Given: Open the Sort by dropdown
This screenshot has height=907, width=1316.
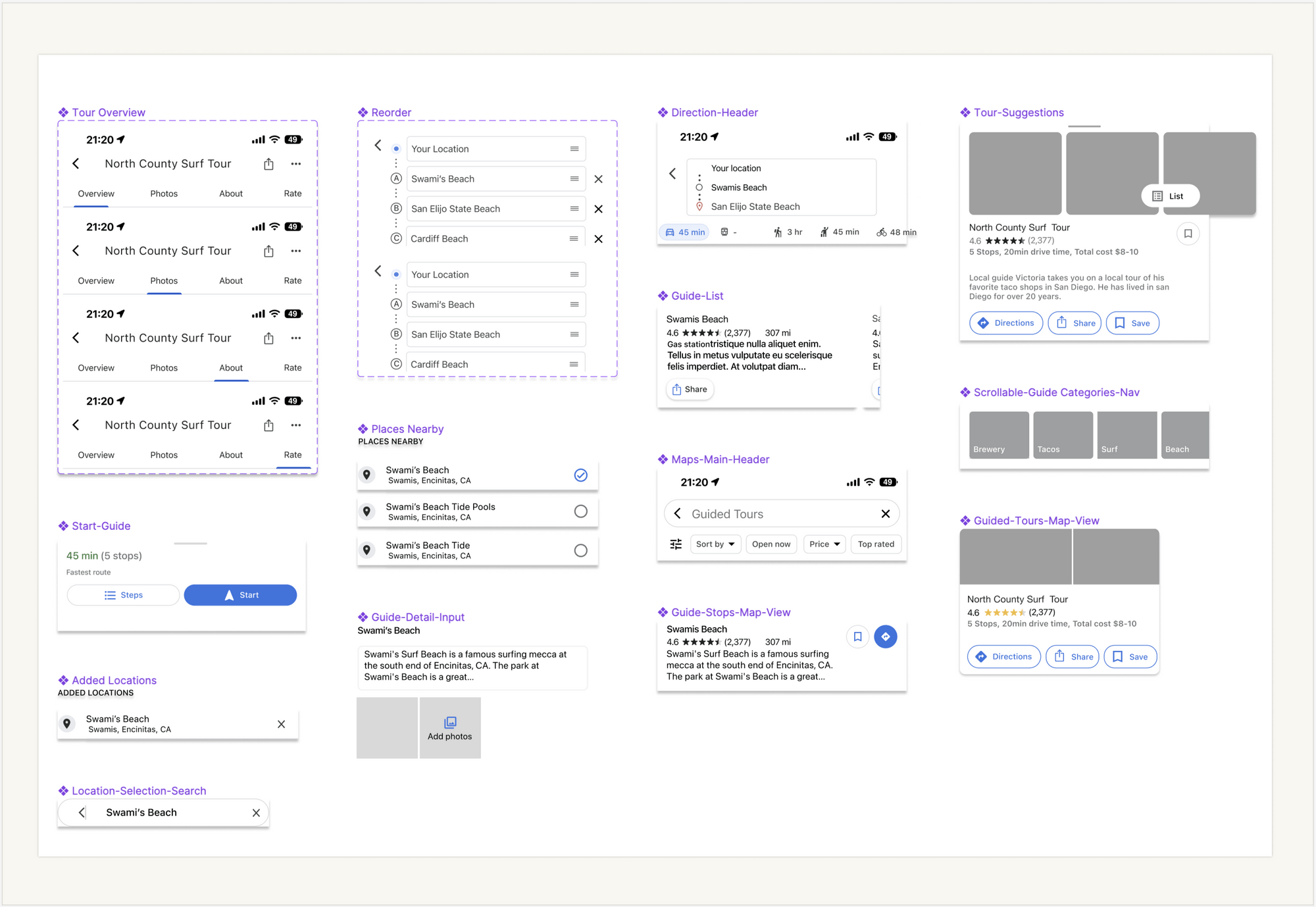Looking at the screenshot, I should (715, 544).
